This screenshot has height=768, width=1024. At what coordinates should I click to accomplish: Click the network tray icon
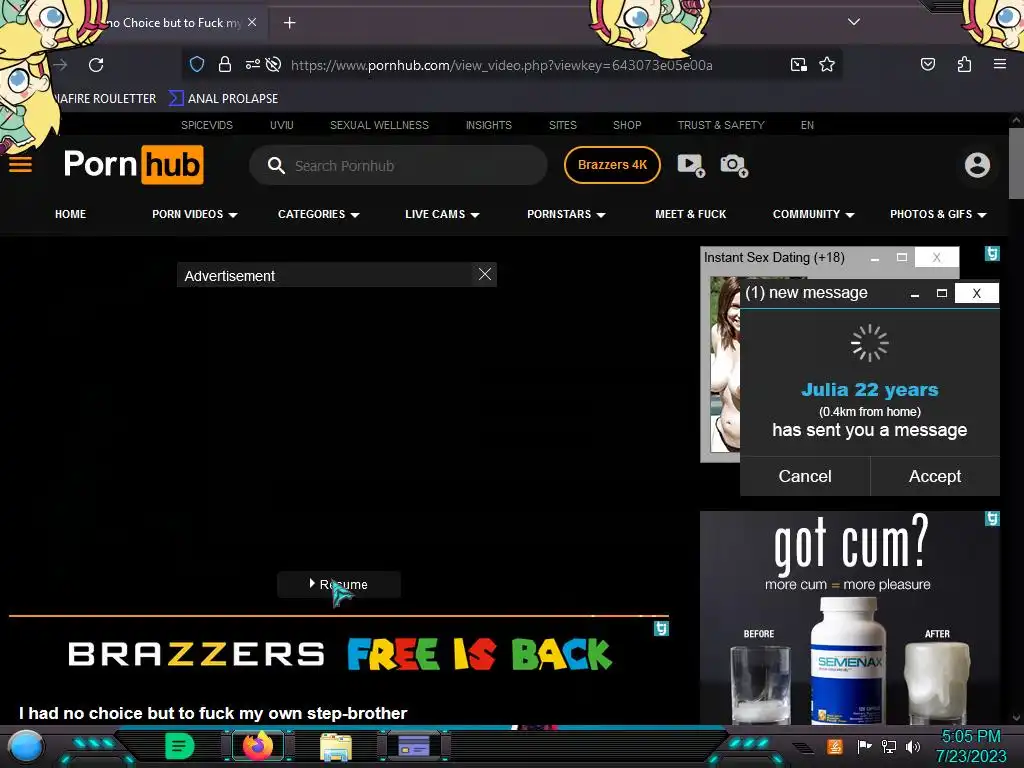[x=889, y=746]
